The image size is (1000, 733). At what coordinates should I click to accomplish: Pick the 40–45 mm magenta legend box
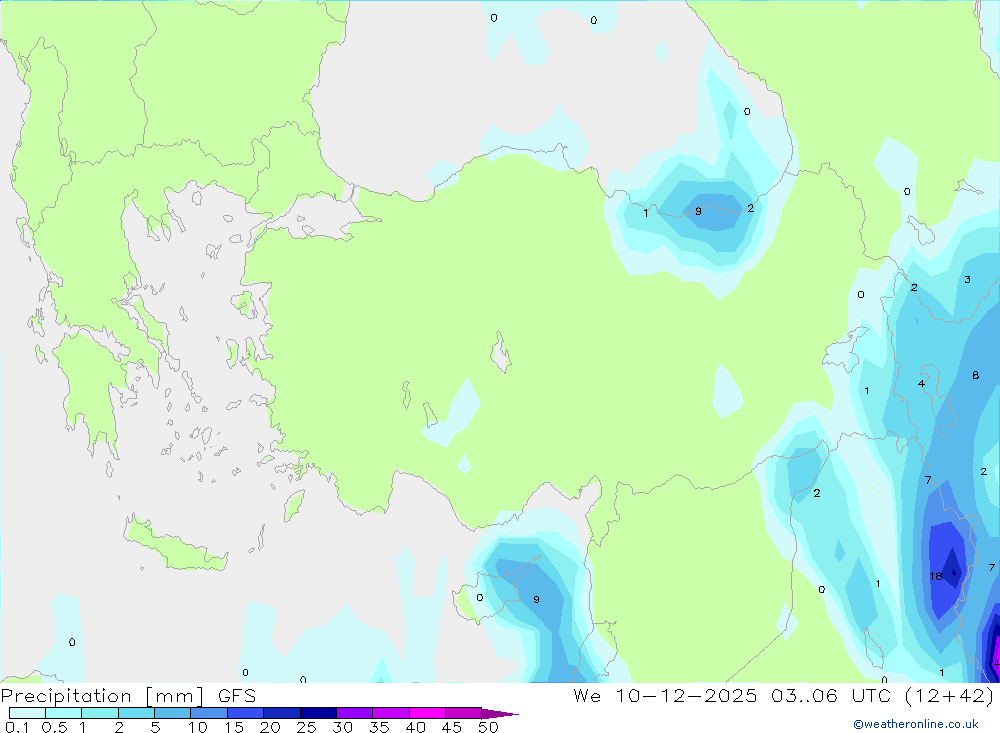(427, 713)
